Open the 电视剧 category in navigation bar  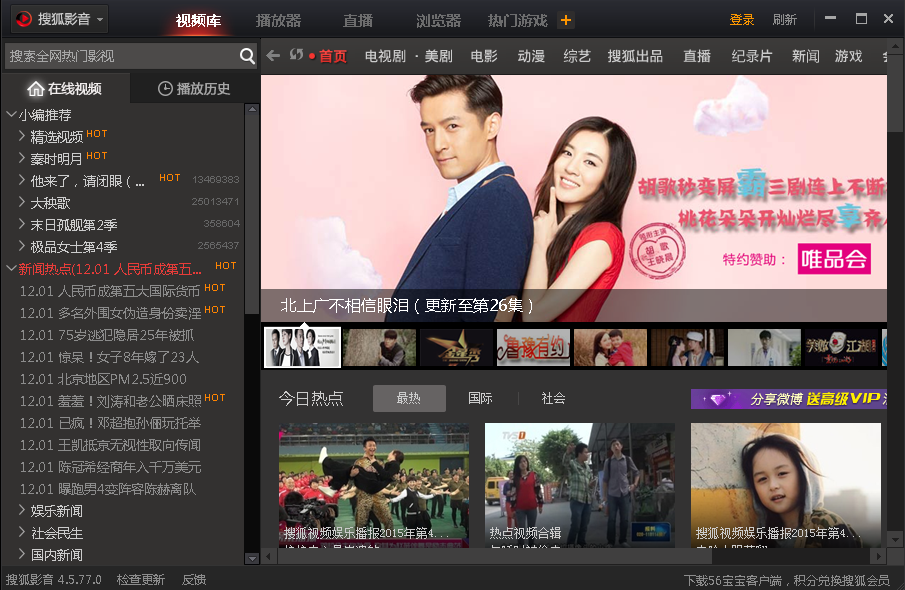click(384, 56)
